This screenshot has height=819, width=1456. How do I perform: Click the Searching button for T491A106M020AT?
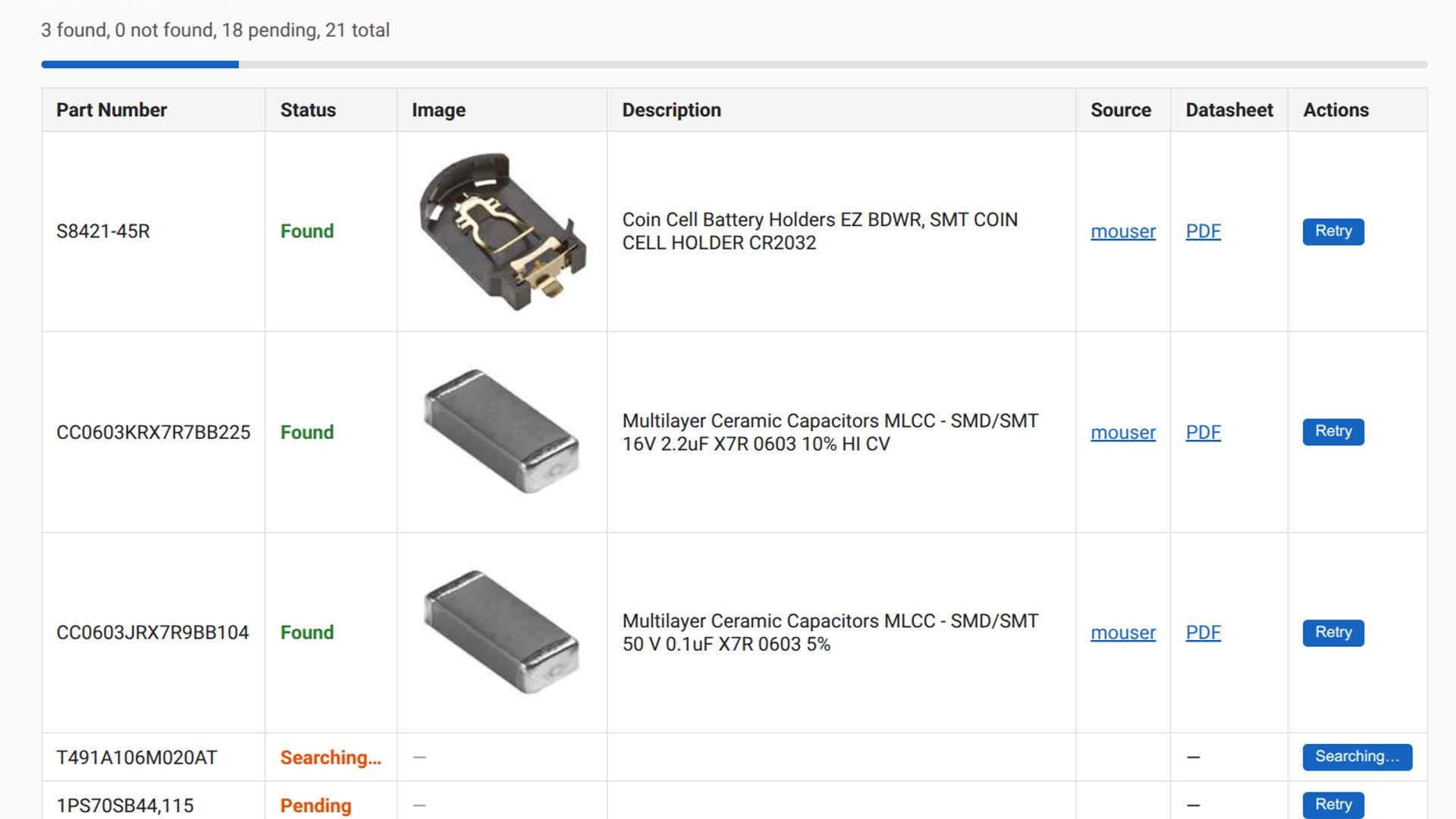click(x=1357, y=757)
